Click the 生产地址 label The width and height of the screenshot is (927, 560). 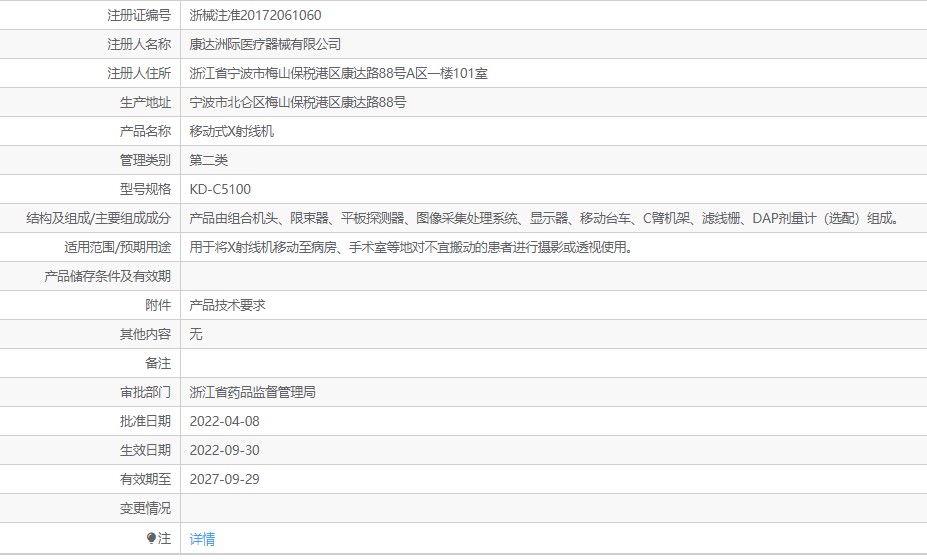(x=145, y=102)
